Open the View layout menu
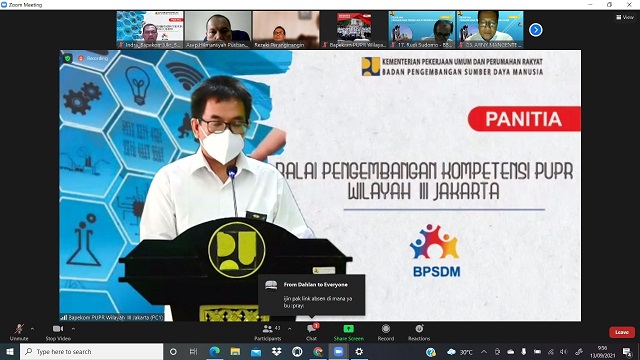 [x=625, y=17]
